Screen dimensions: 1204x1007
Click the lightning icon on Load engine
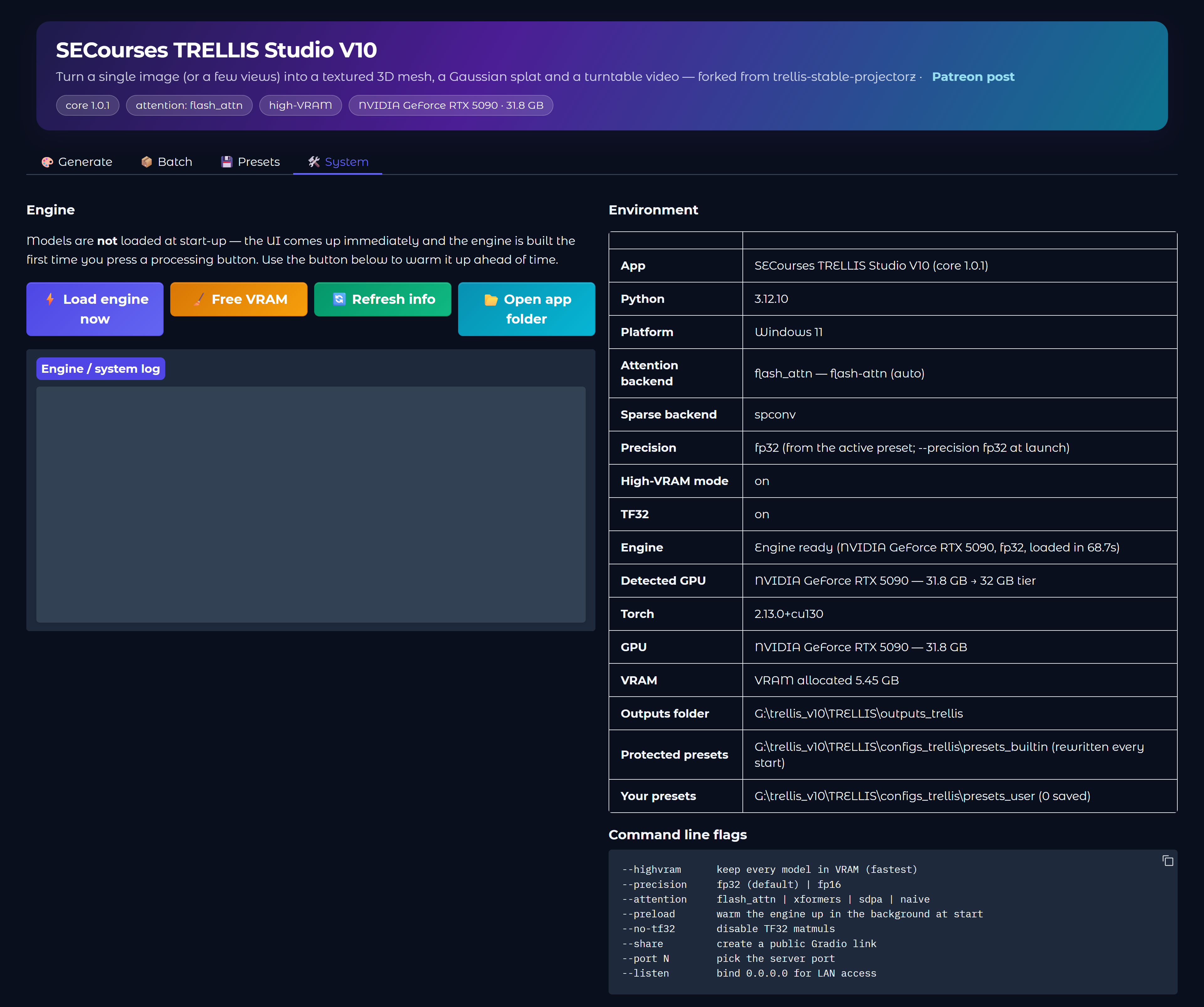(50, 299)
